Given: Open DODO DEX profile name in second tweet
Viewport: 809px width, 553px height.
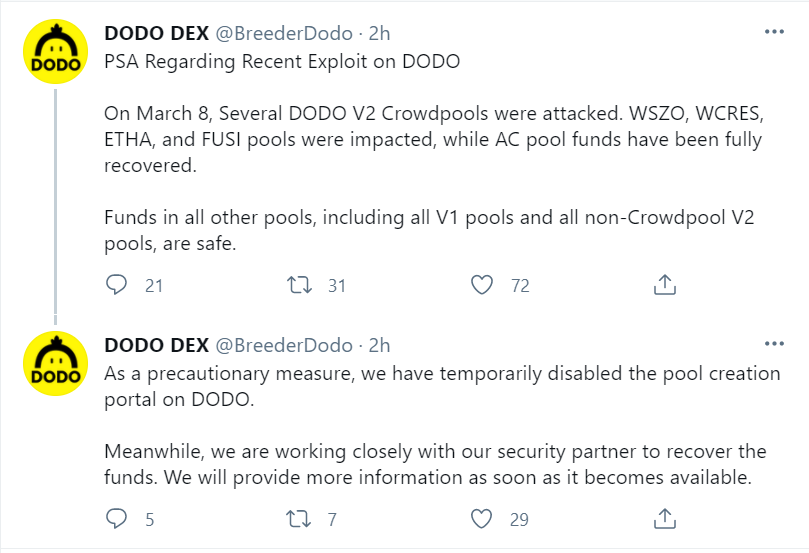Looking at the screenshot, I should [157, 345].
